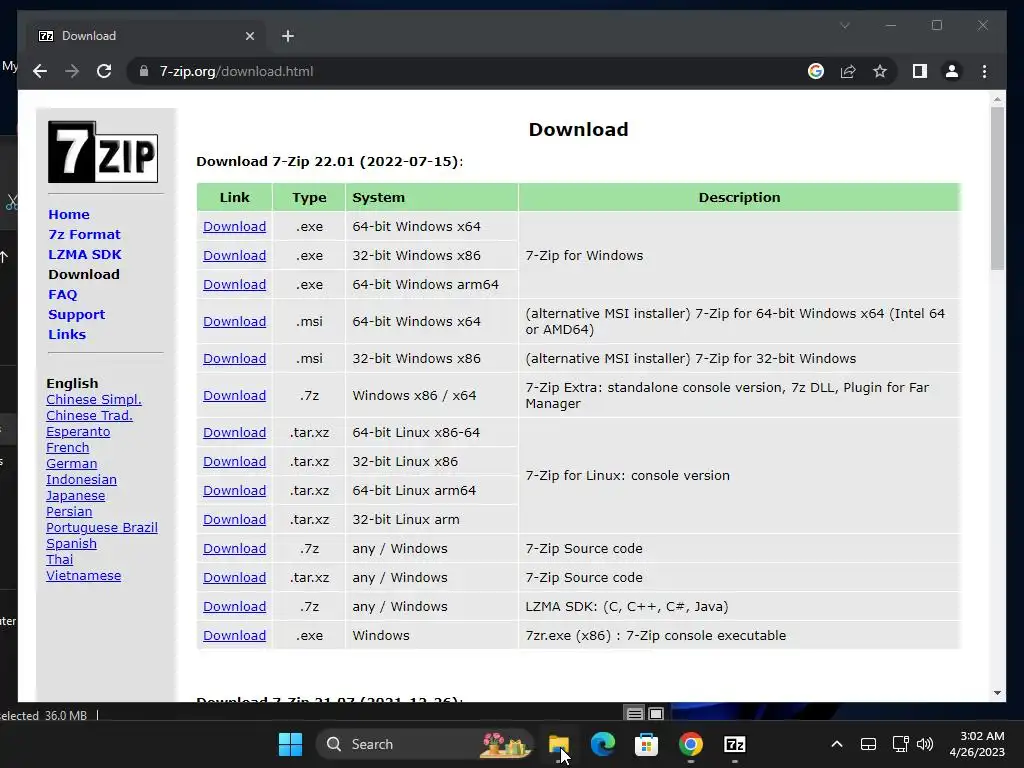Screen dimensions: 1024x768
Task: Switch language to French
Action: 67,447
